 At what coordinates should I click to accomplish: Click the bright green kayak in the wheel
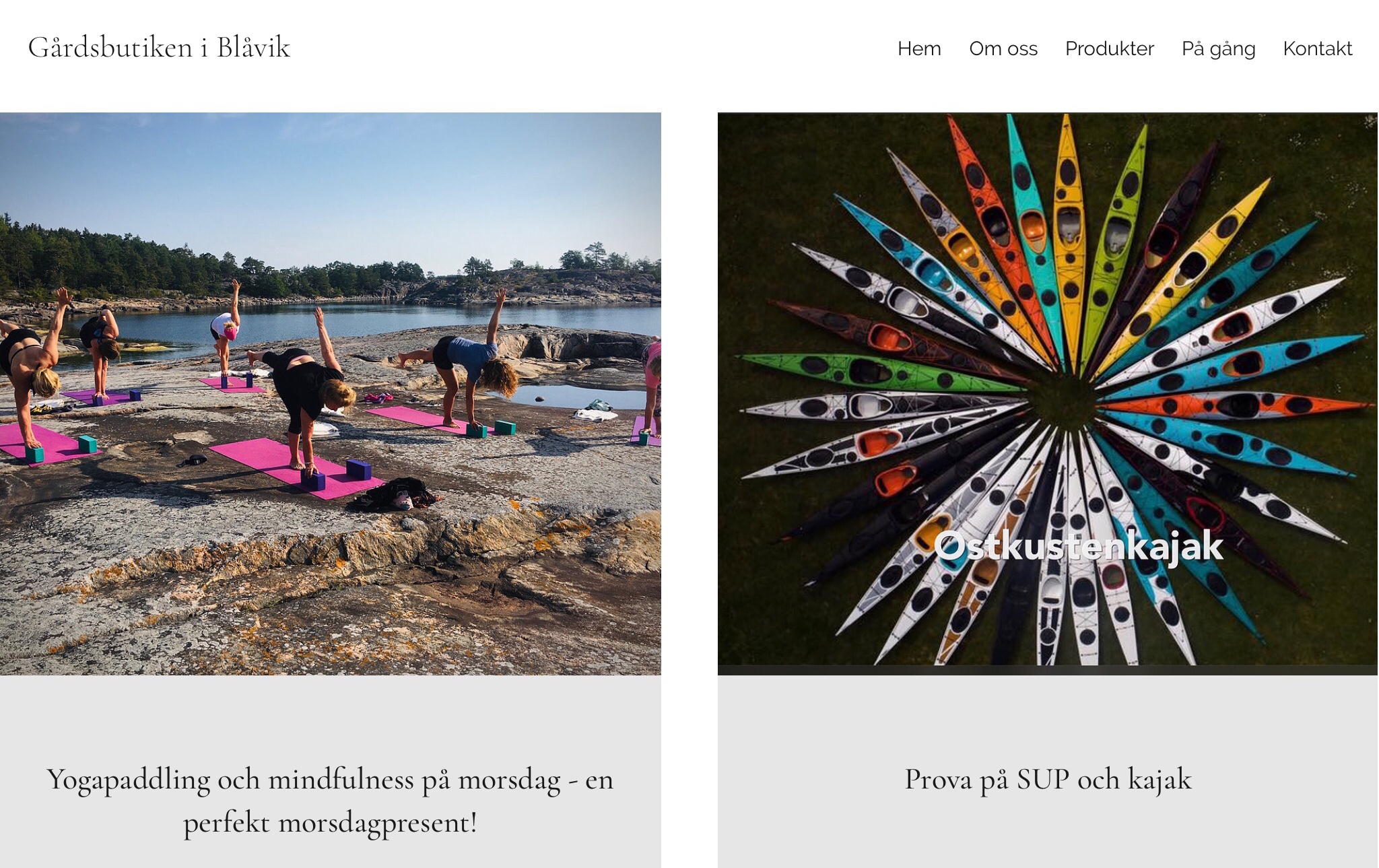point(875,372)
